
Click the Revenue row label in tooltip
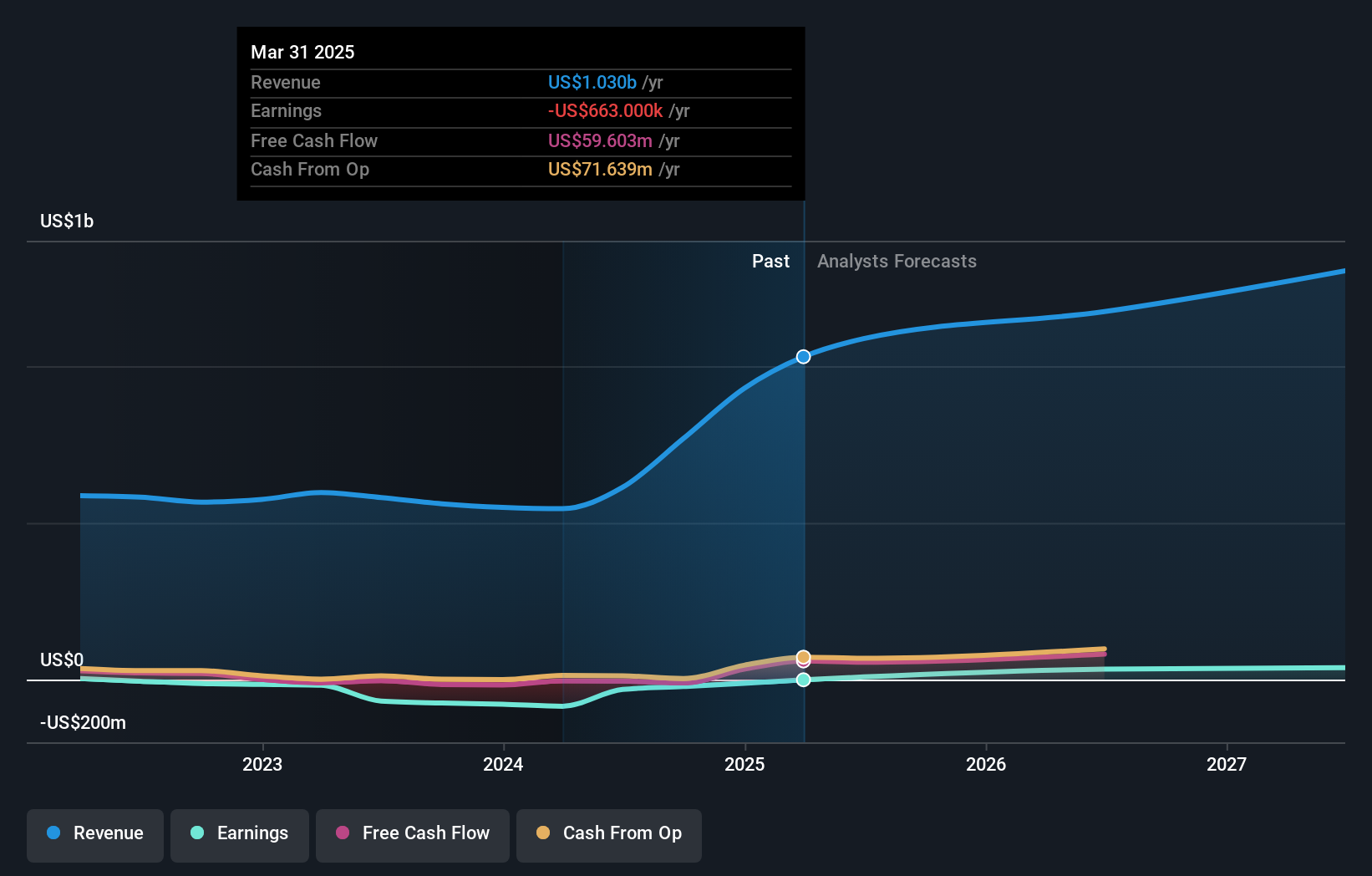286,82
